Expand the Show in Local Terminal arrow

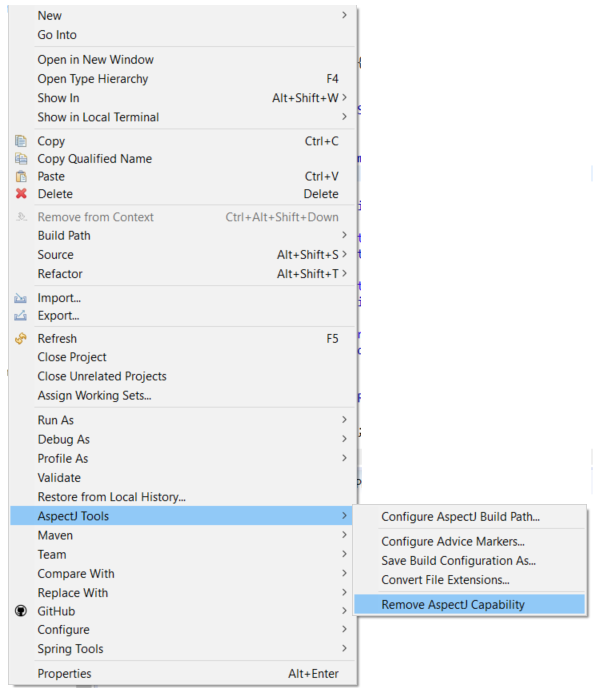pyautogui.click(x=344, y=117)
